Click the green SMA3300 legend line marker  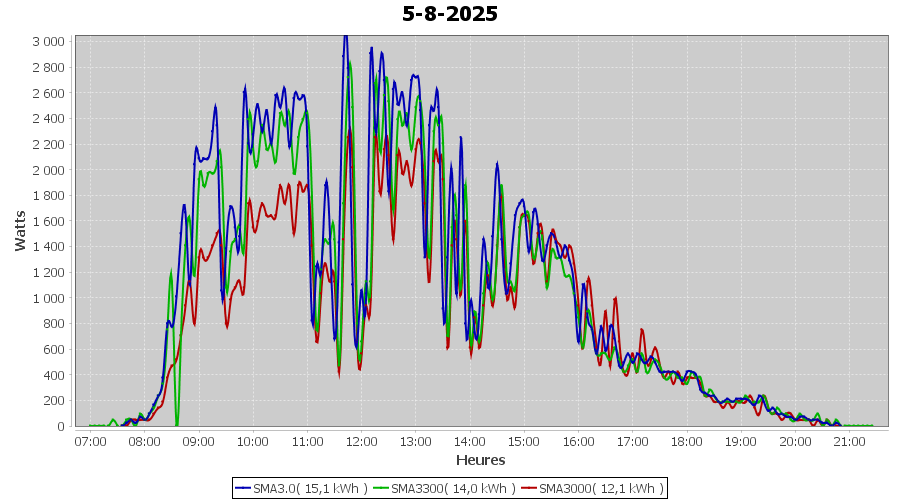(381, 489)
